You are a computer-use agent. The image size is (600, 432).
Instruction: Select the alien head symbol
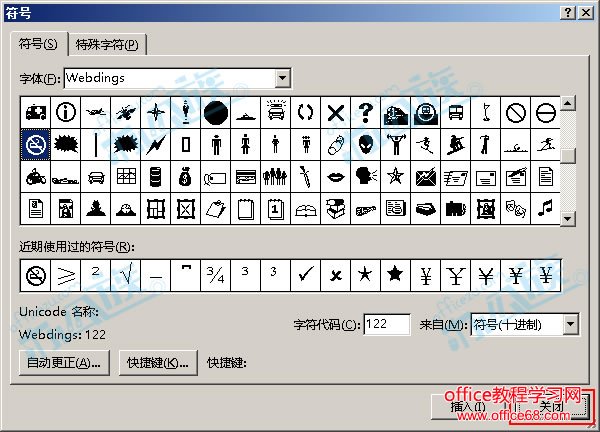point(366,145)
